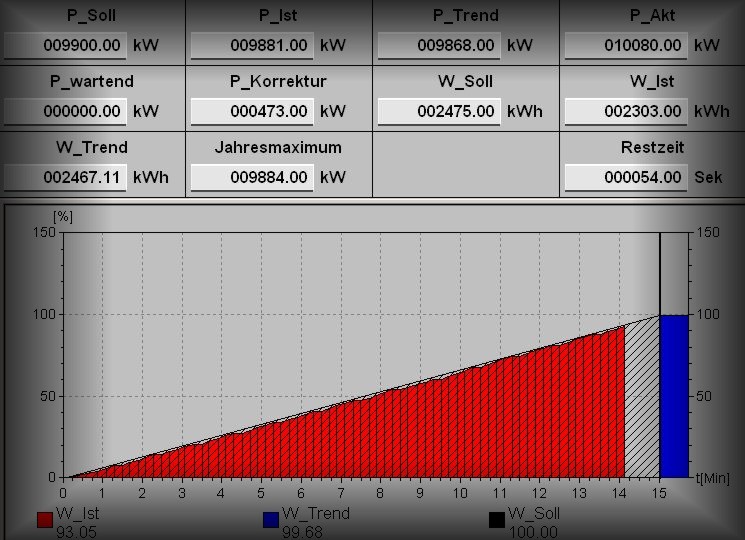Click the P_Trend value field
The width and height of the screenshot is (745, 540).
439,46
